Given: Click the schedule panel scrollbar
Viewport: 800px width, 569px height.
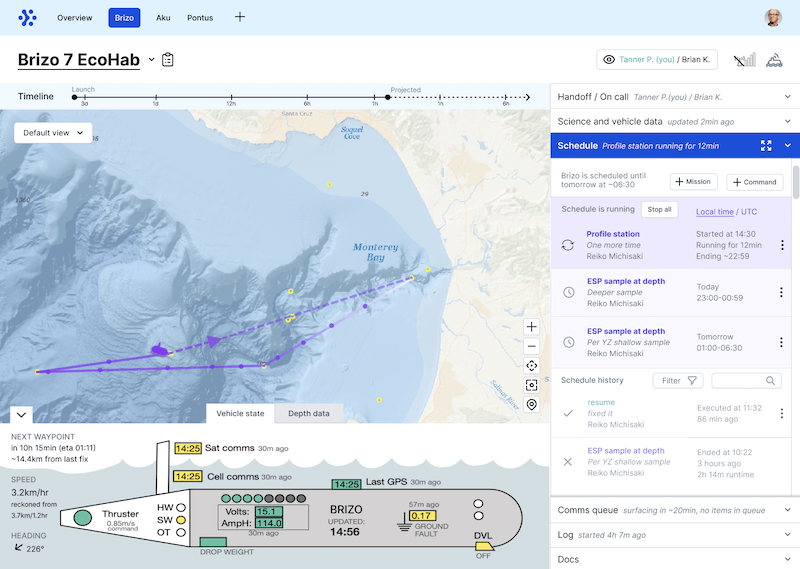Looking at the screenshot, I should (x=796, y=182).
